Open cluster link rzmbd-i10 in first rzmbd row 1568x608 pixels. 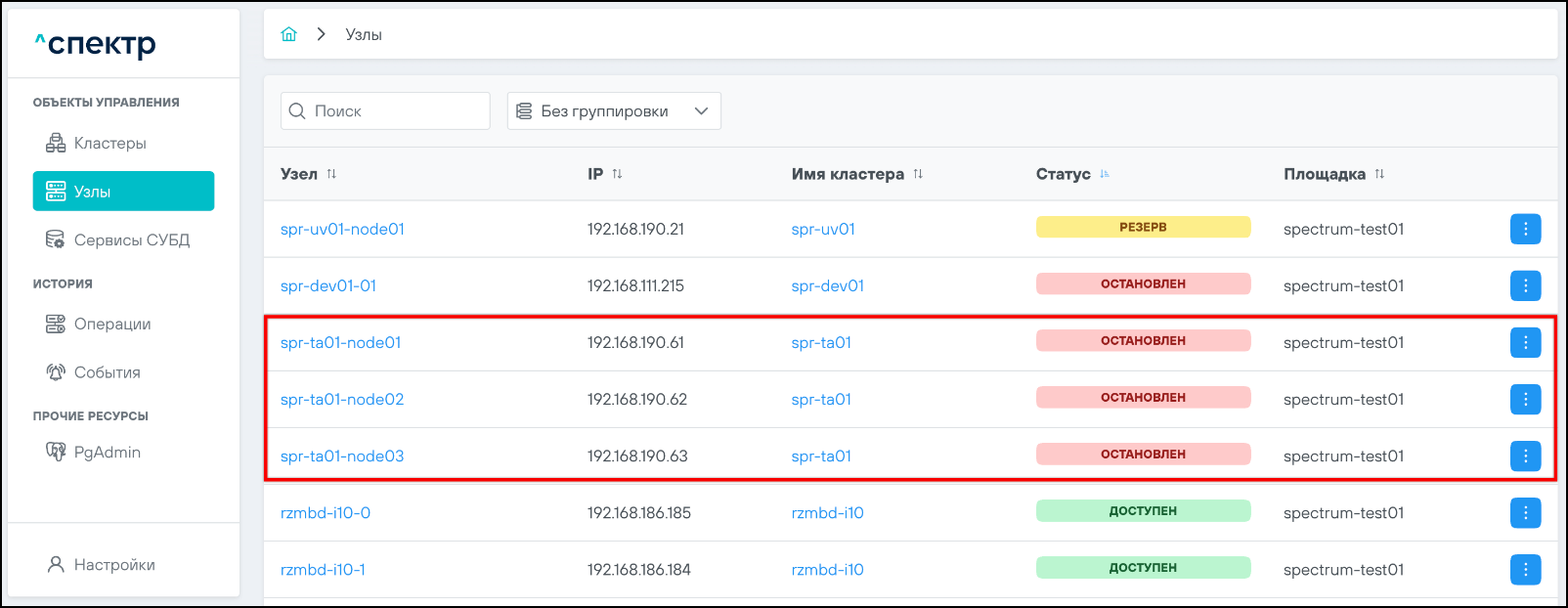click(x=827, y=512)
